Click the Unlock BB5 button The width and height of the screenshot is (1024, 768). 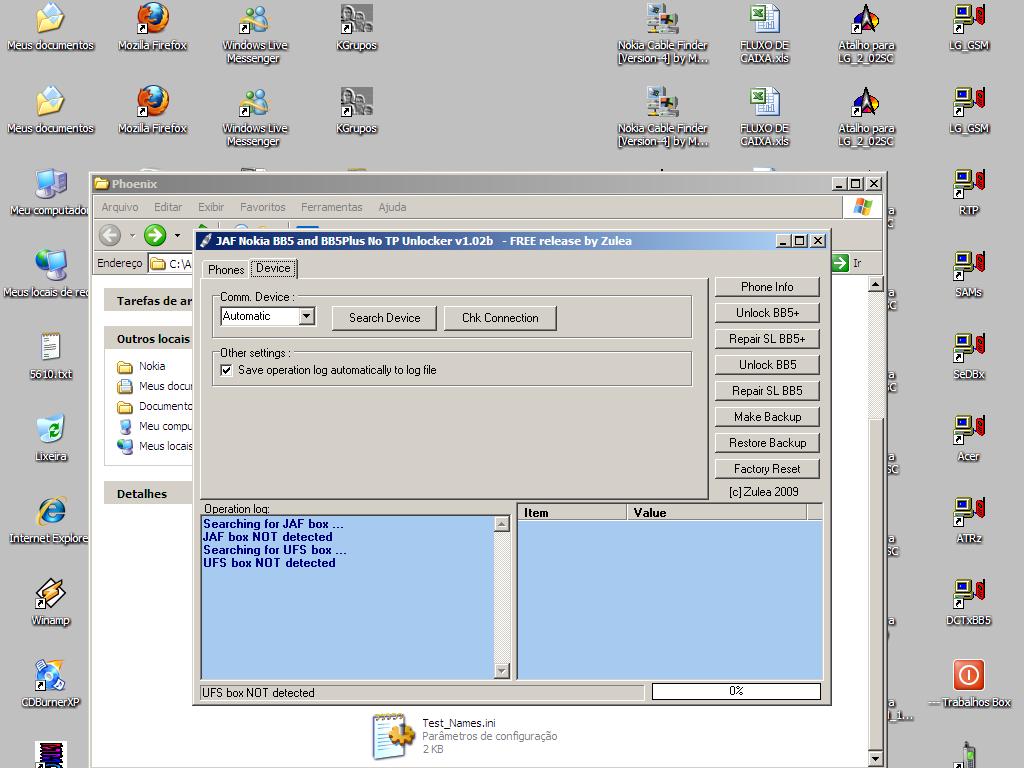[767, 365]
